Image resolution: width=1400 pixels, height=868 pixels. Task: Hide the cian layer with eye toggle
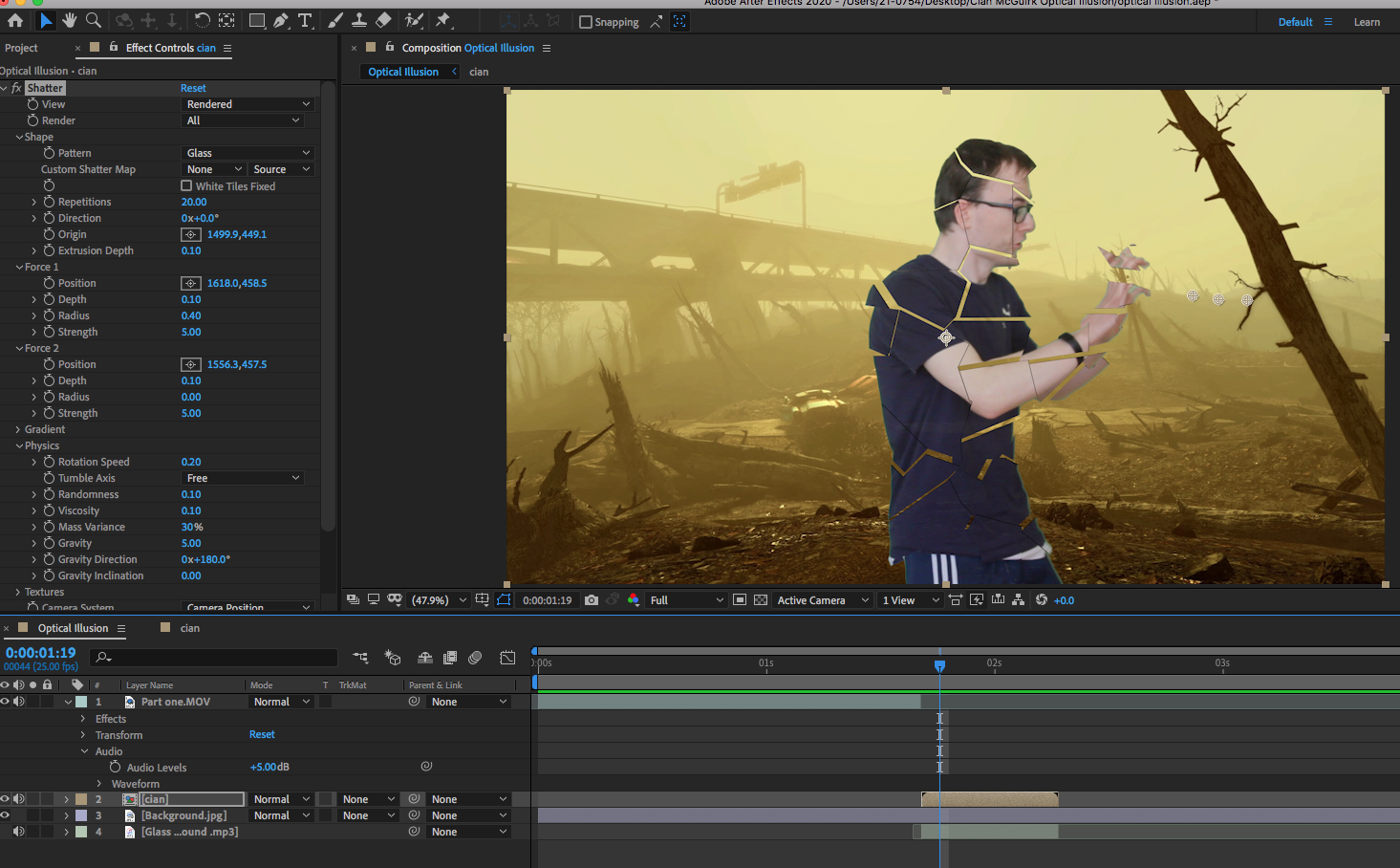pyautogui.click(x=5, y=799)
